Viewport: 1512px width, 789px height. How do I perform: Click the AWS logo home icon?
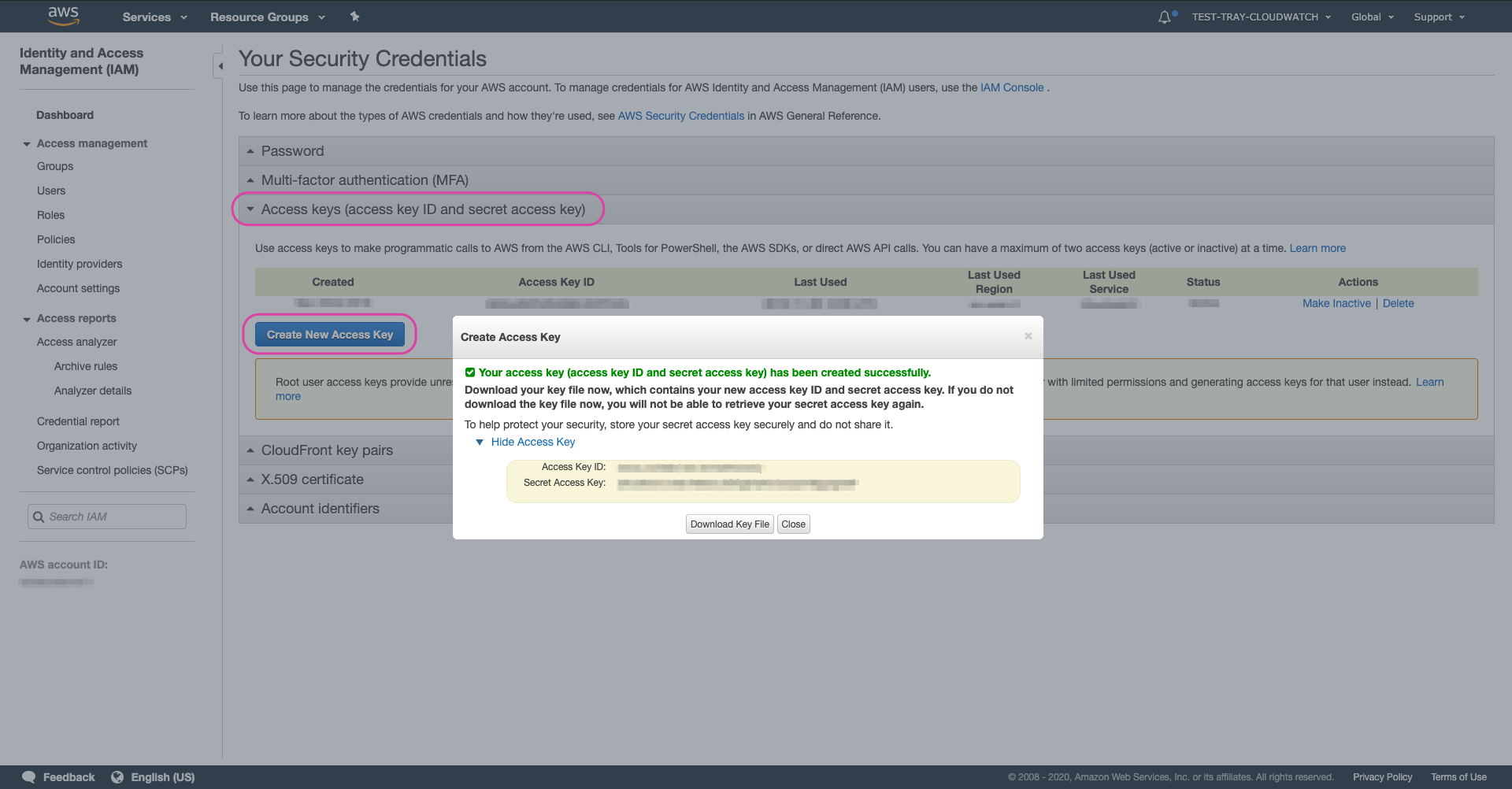(63, 16)
